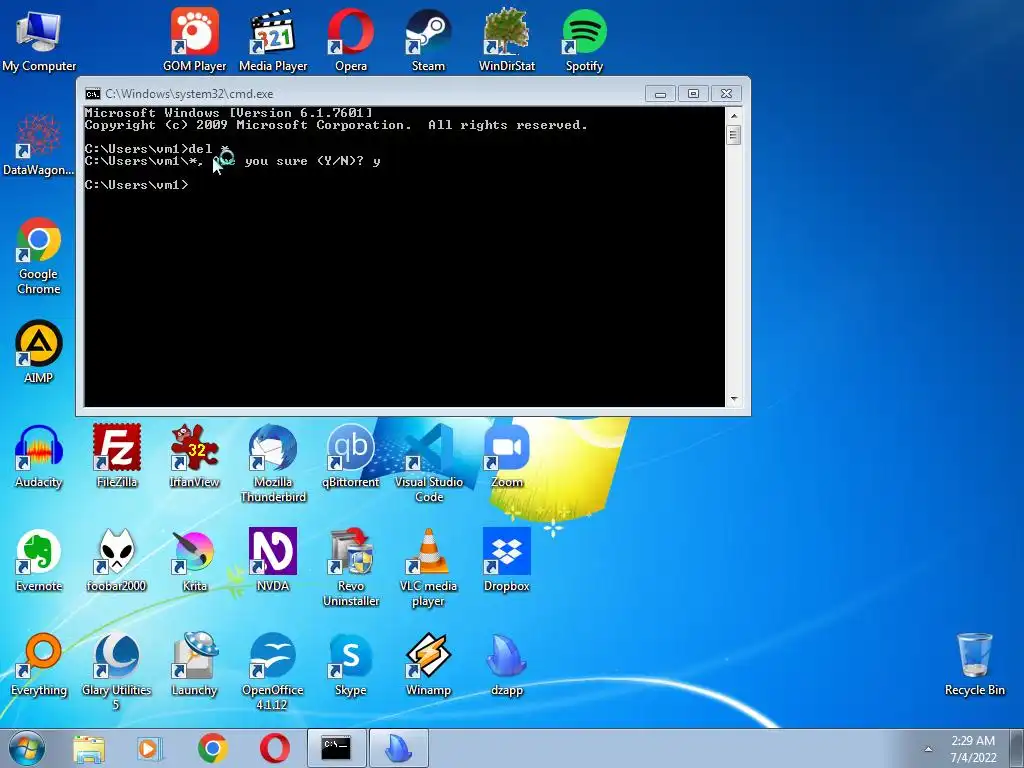Select the Krita desktop shortcut
Screen dimensions: 1024x768
[x=195, y=561]
